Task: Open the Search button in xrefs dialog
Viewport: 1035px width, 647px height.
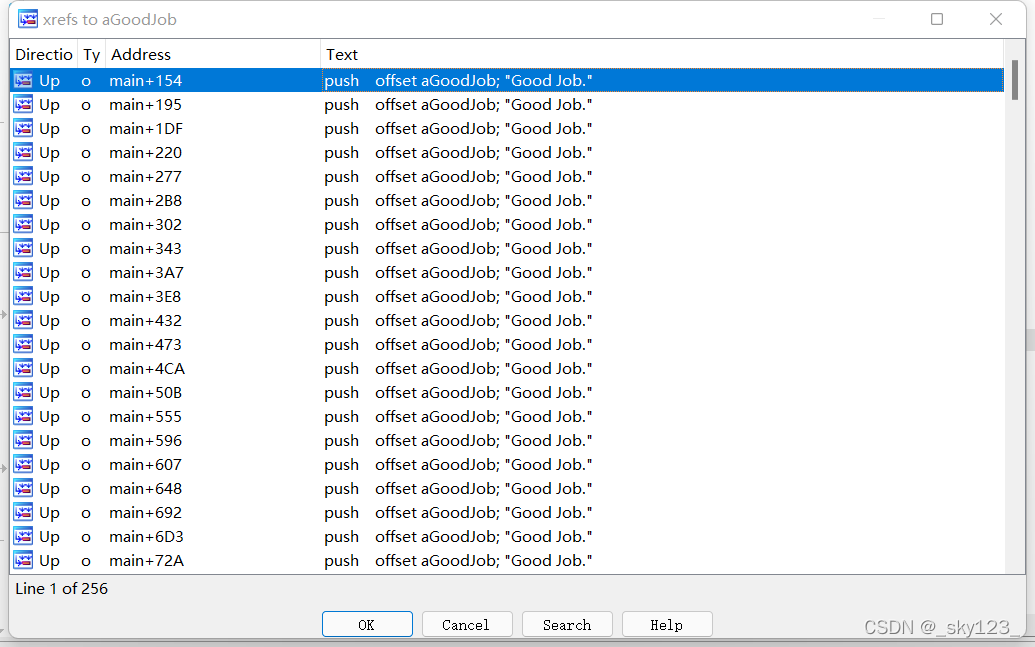Action: pyautogui.click(x=567, y=625)
